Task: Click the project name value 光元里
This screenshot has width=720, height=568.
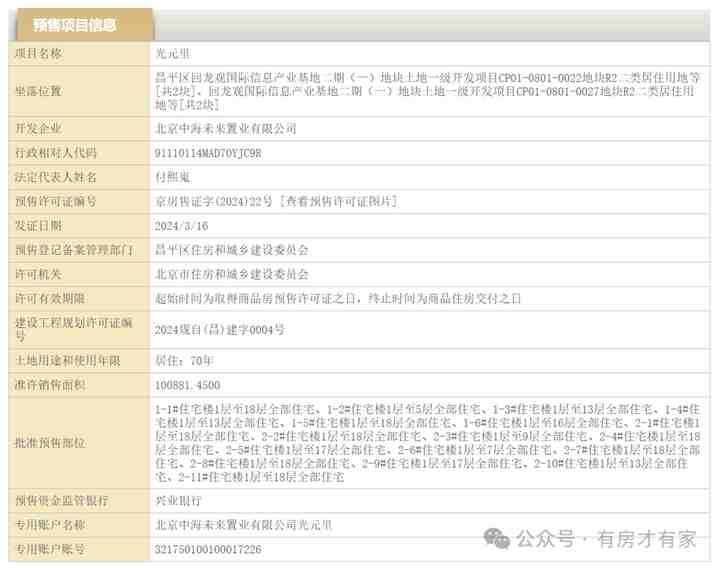Action: [171, 53]
